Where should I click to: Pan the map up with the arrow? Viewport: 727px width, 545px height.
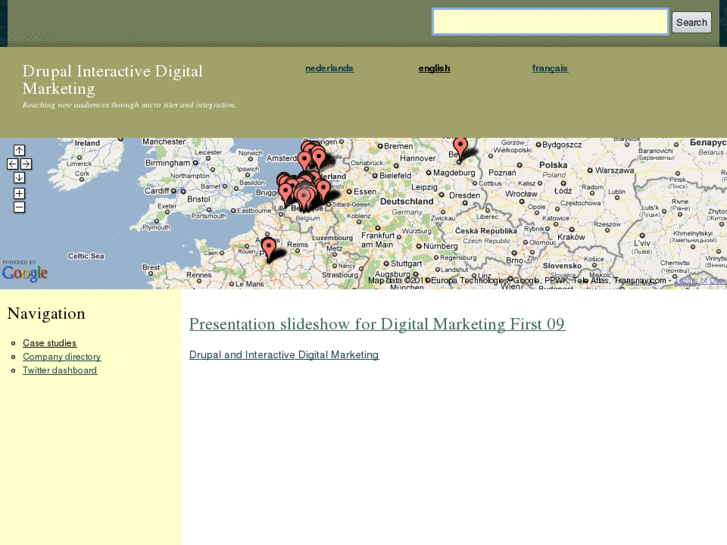click(x=19, y=150)
